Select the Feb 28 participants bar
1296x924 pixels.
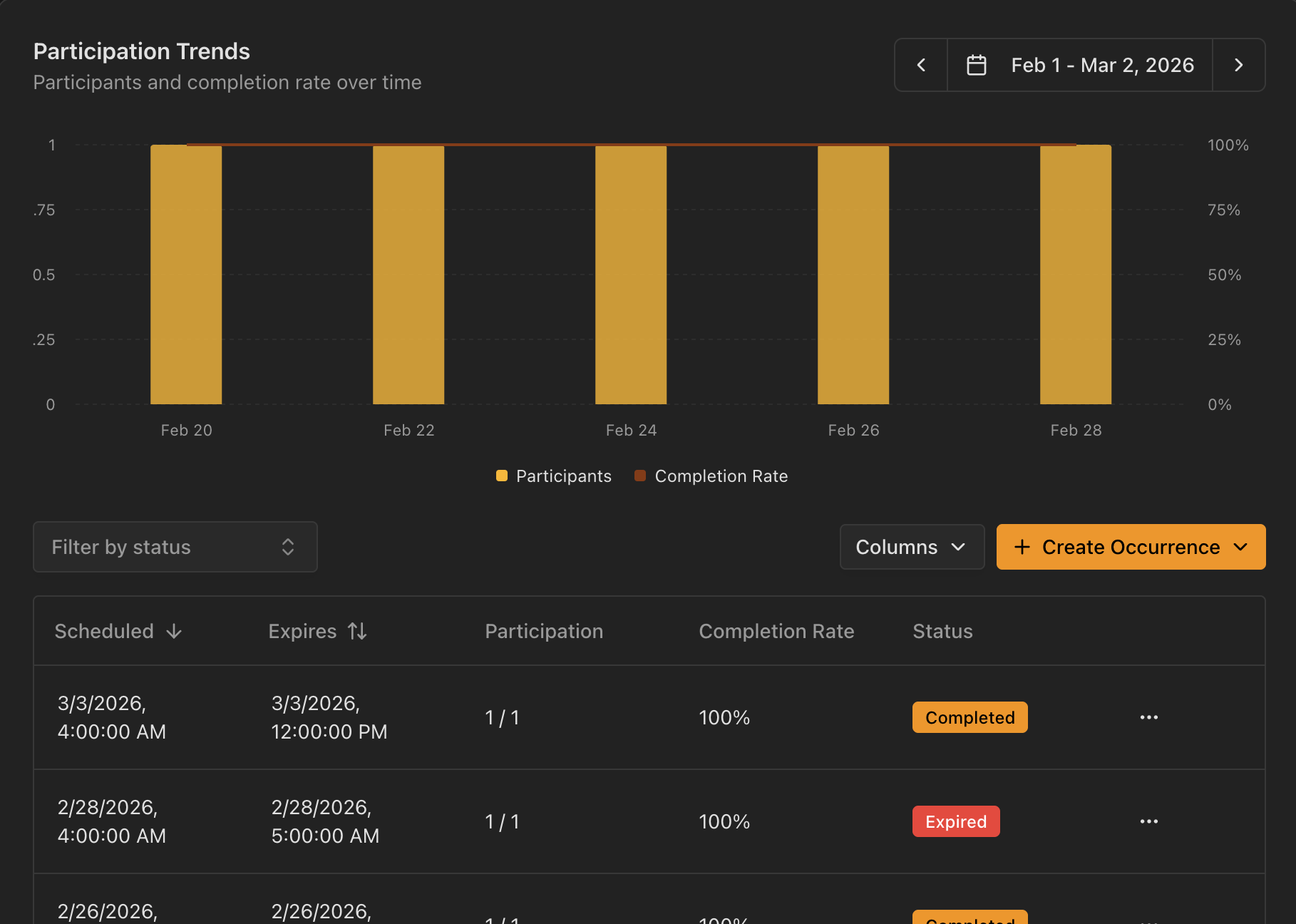coord(1075,274)
